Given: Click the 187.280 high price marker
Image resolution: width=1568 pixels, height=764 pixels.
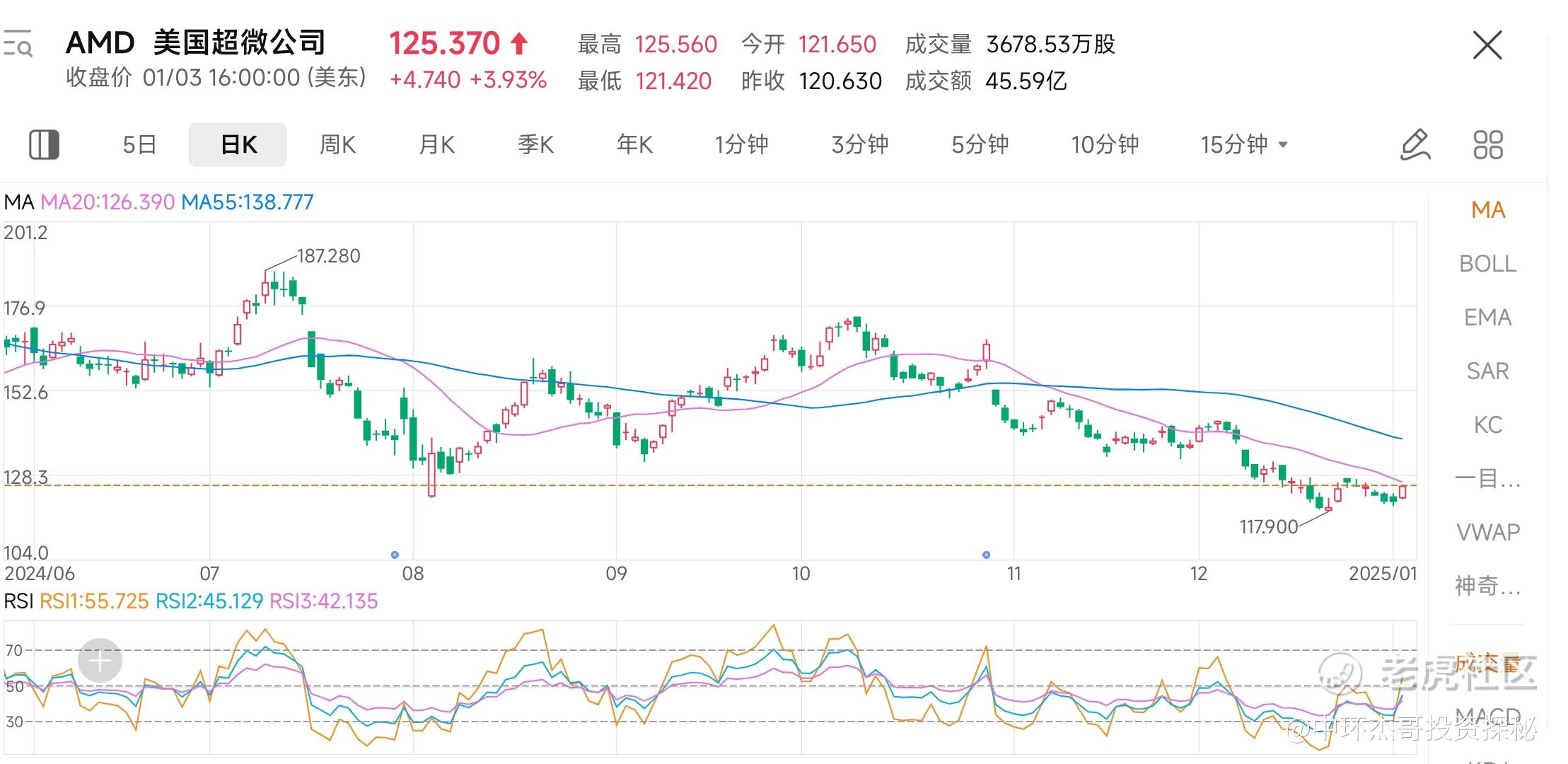Looking at the screenshot, I should point(328,256).
